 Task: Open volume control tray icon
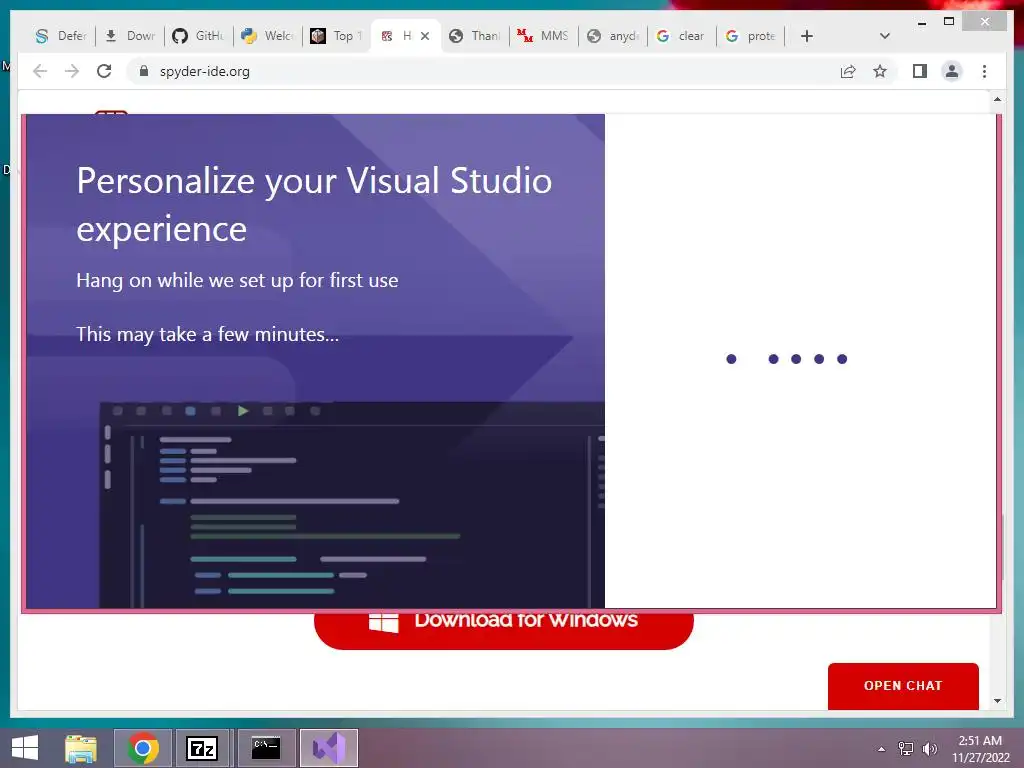(x=930, y=749)
